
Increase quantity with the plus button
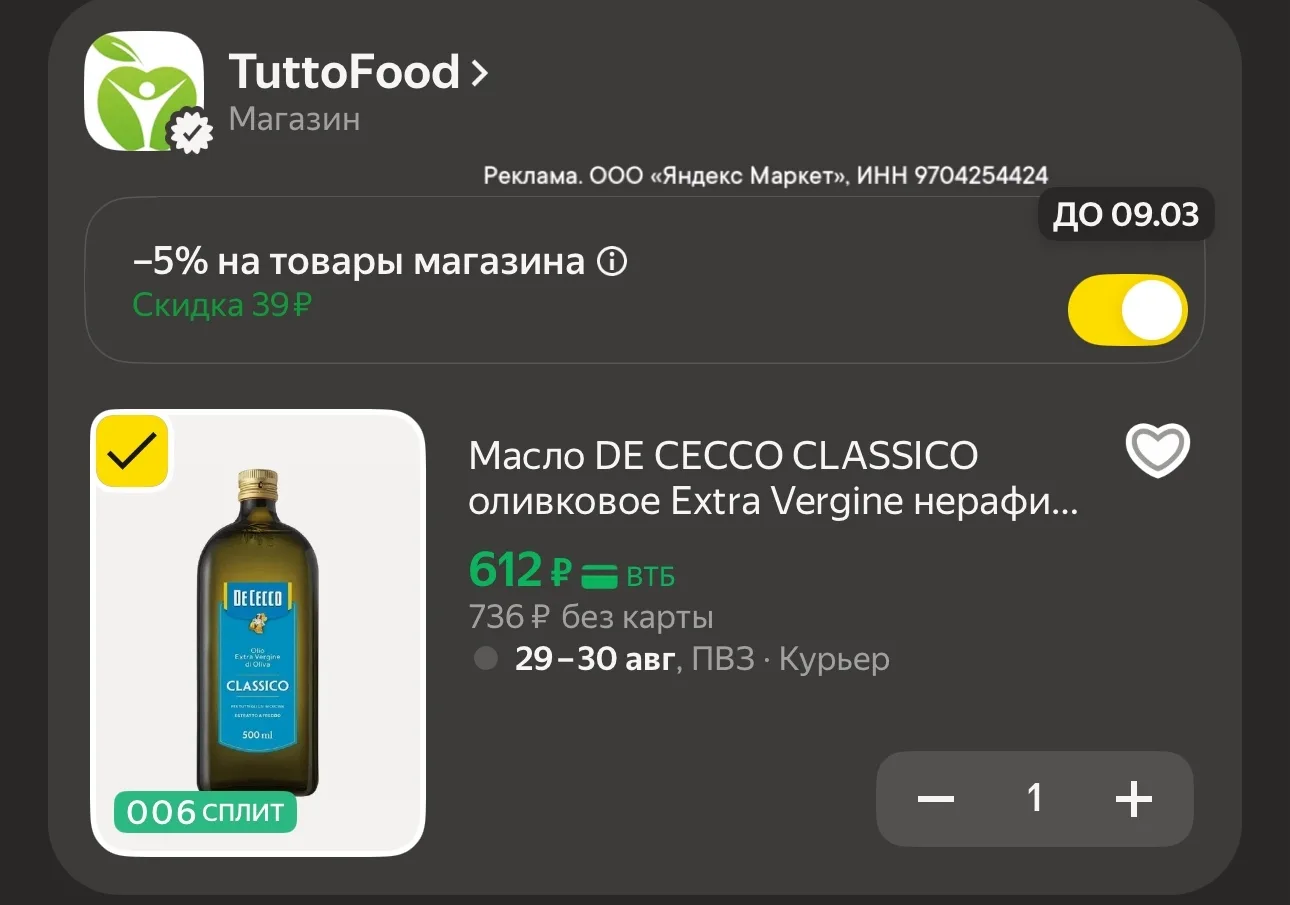[1134, 799]
